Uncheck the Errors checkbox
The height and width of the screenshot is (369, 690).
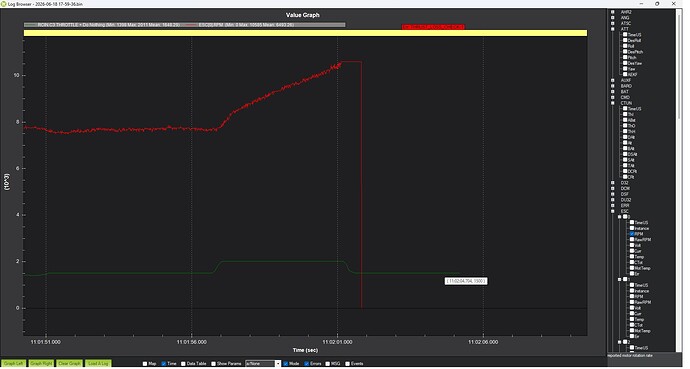pos(306,364)
